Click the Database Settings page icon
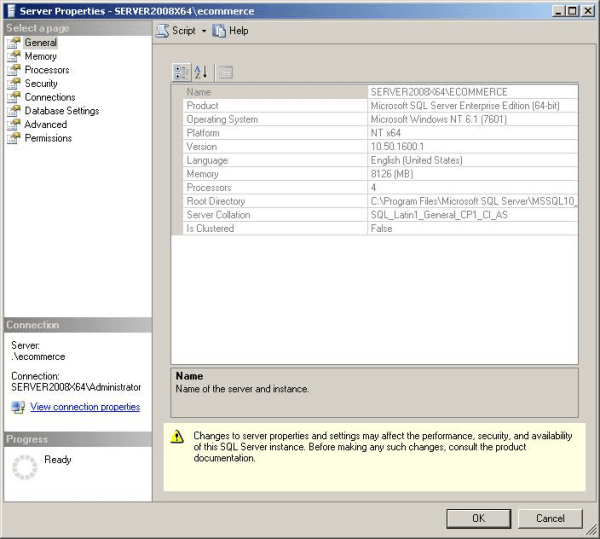 coord(14,111)
